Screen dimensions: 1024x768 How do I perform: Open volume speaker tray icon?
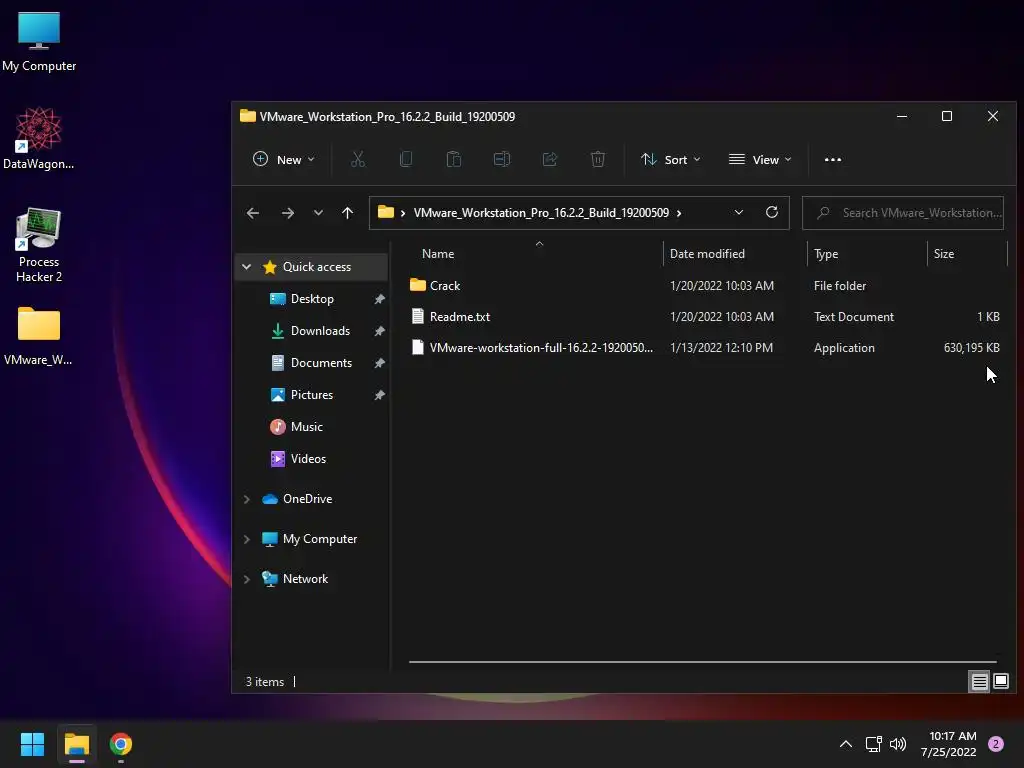click(898, 744)
